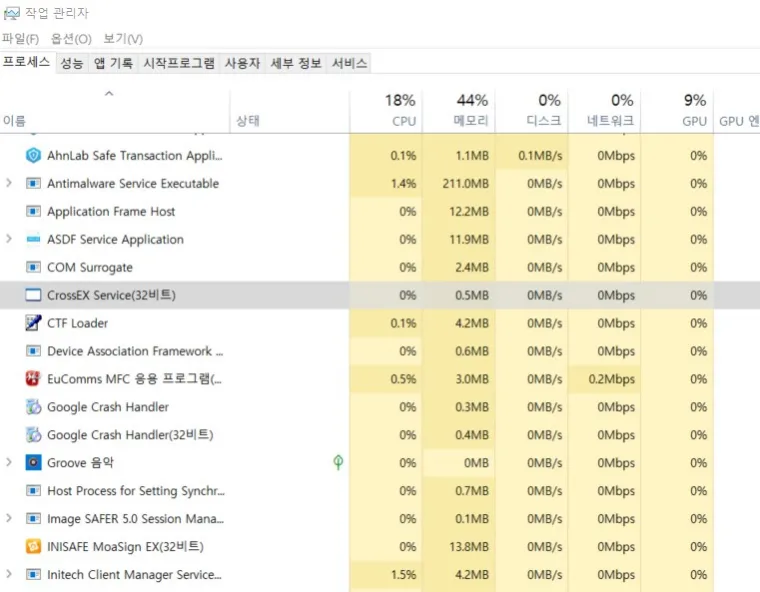The height and width of the screenshot is (592, 760).
Task: Select the CTF Loader process name
Action: point(77,323)
